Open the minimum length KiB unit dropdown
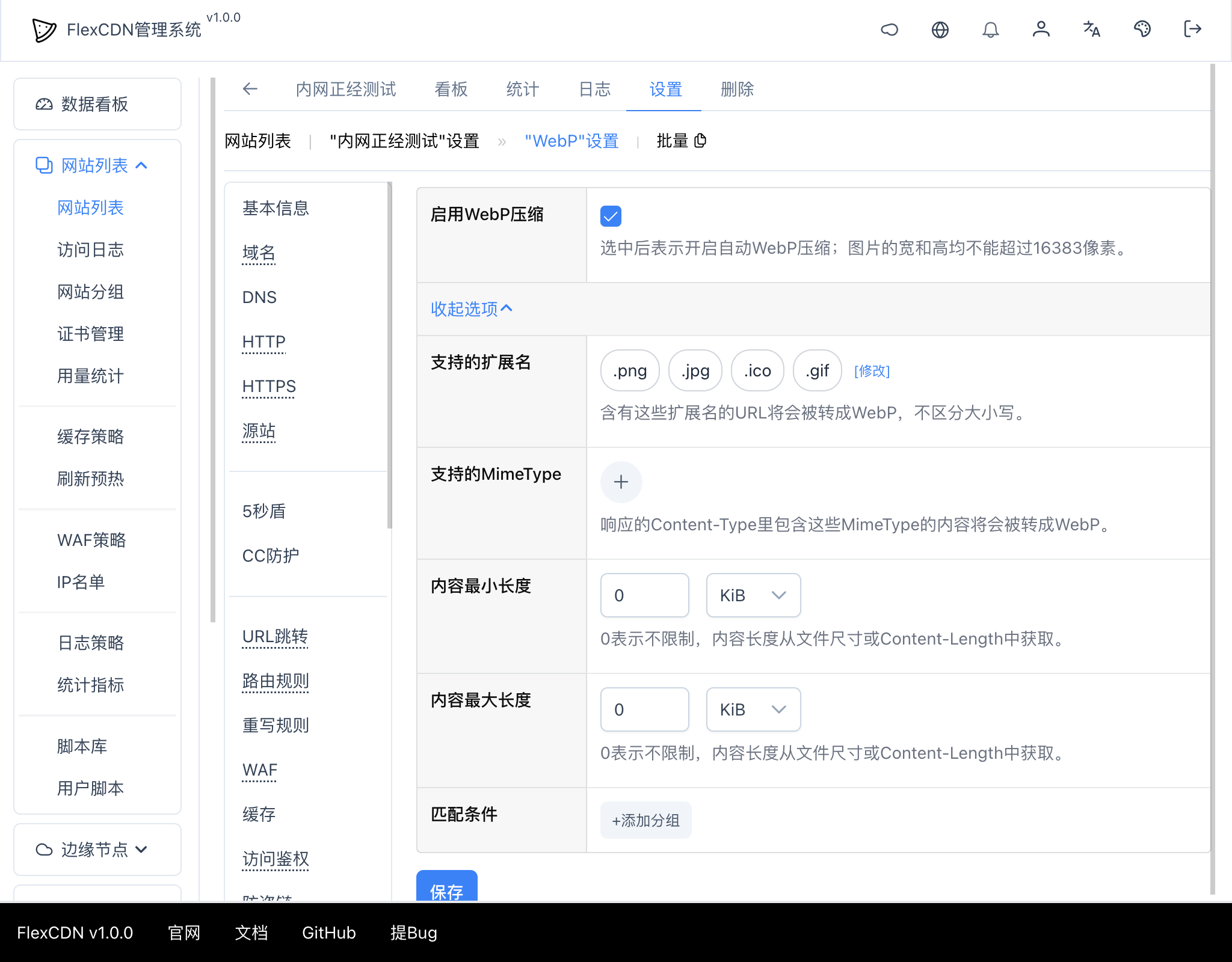 coord(753,595)
